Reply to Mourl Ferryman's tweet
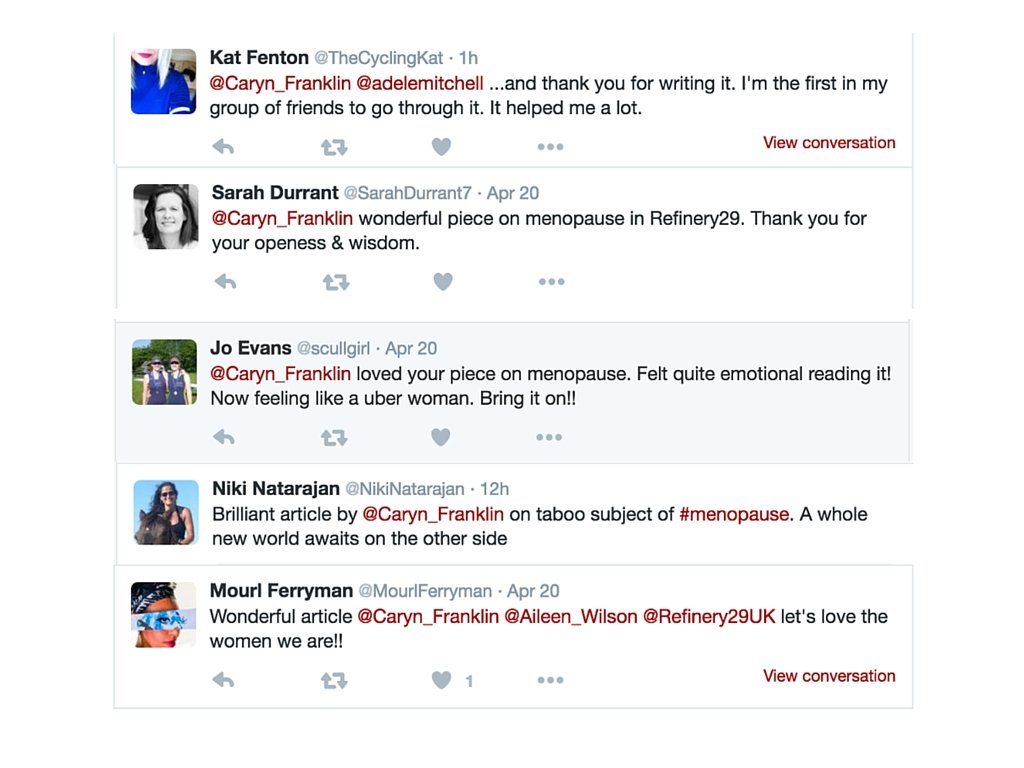The width and height of the screenshot is (1024, 768). [224, 681]
